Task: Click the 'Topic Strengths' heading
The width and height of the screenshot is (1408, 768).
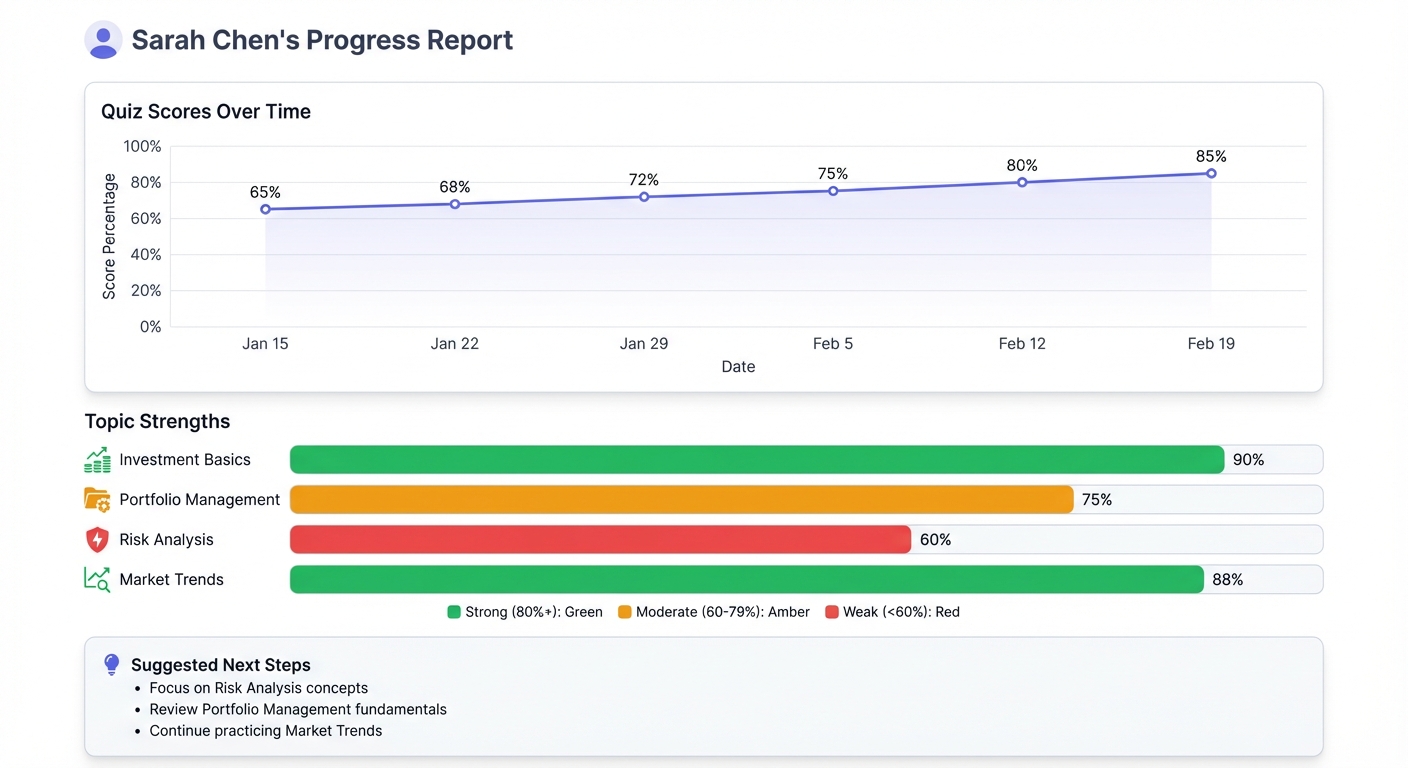Action: tap(157, 422)
